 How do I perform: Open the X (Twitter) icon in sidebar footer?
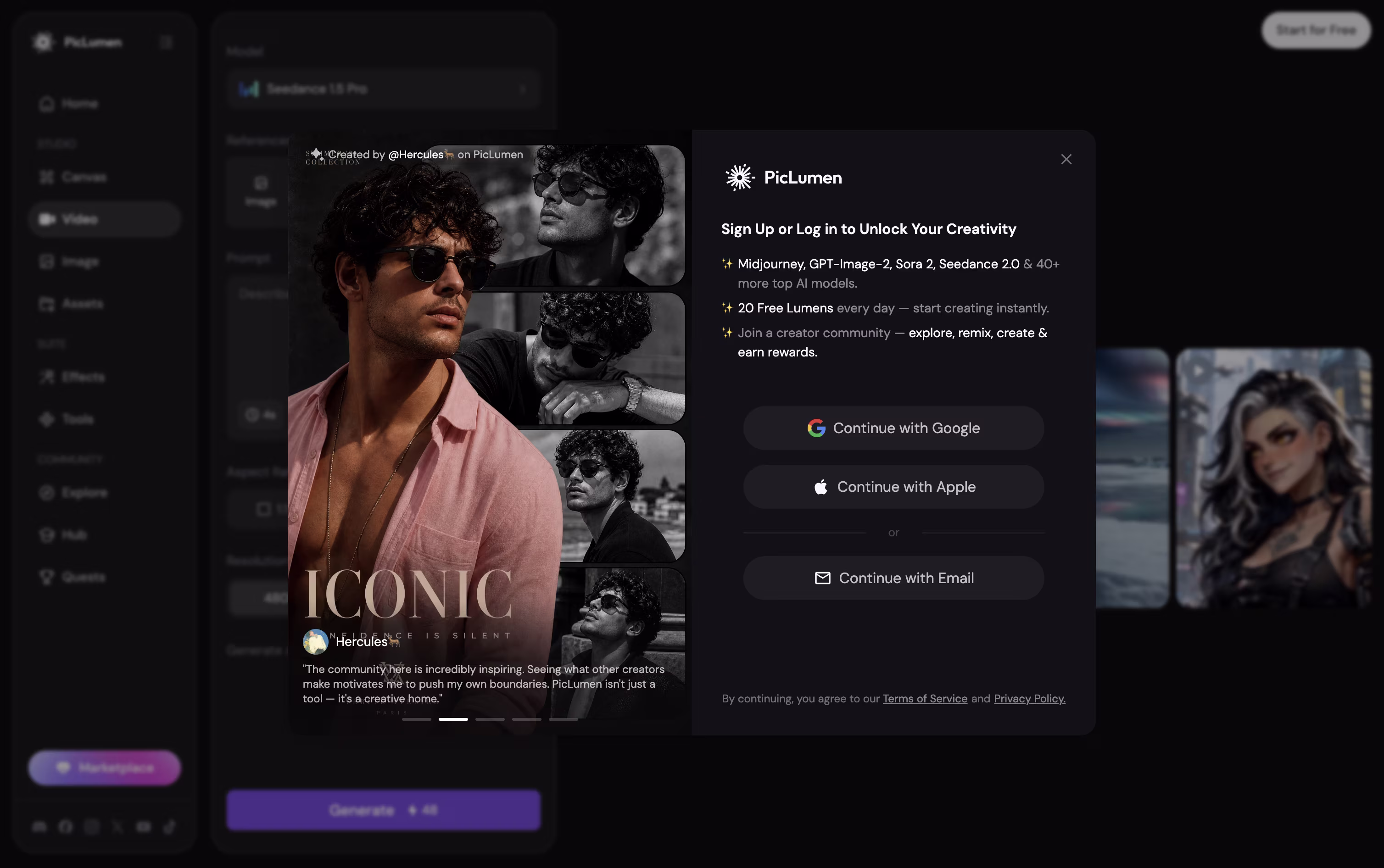tap(117, 827)
